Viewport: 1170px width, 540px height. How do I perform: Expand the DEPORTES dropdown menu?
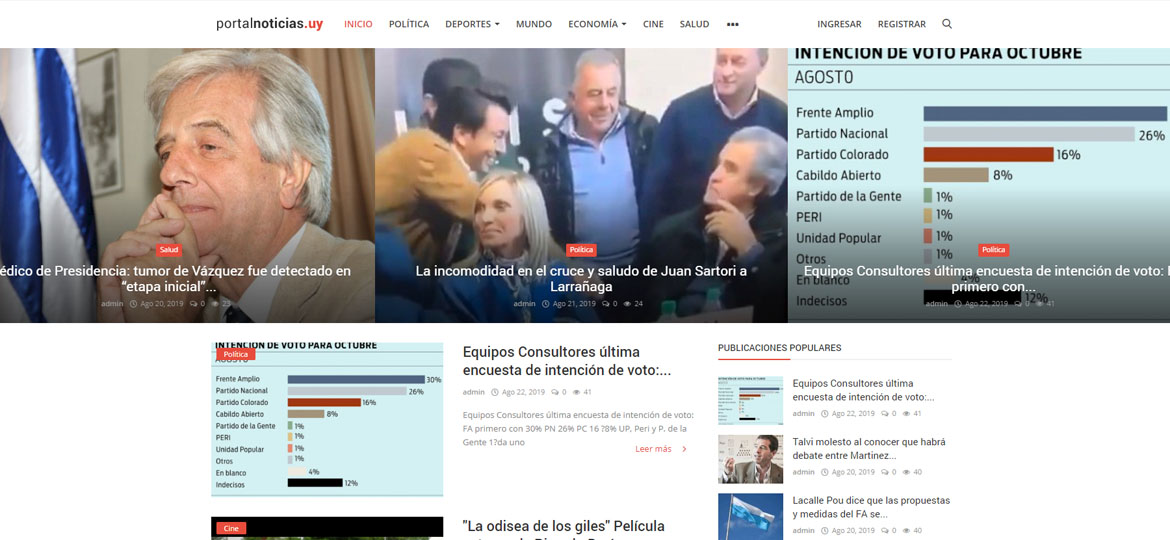point(472,24)
